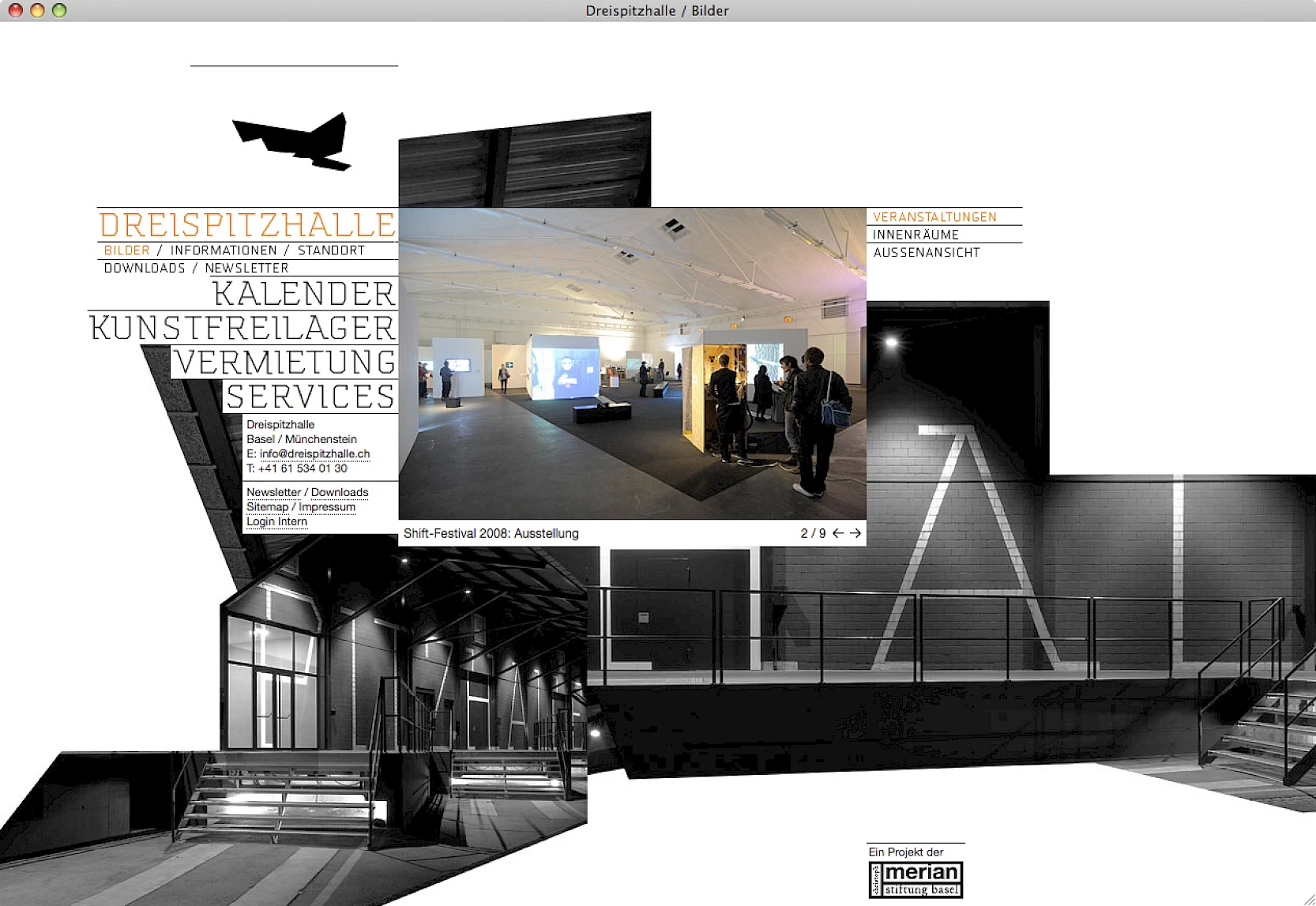
Task: Click the black bird-shaped Dreispitzhalle logo
Action: tap(294, 142)
